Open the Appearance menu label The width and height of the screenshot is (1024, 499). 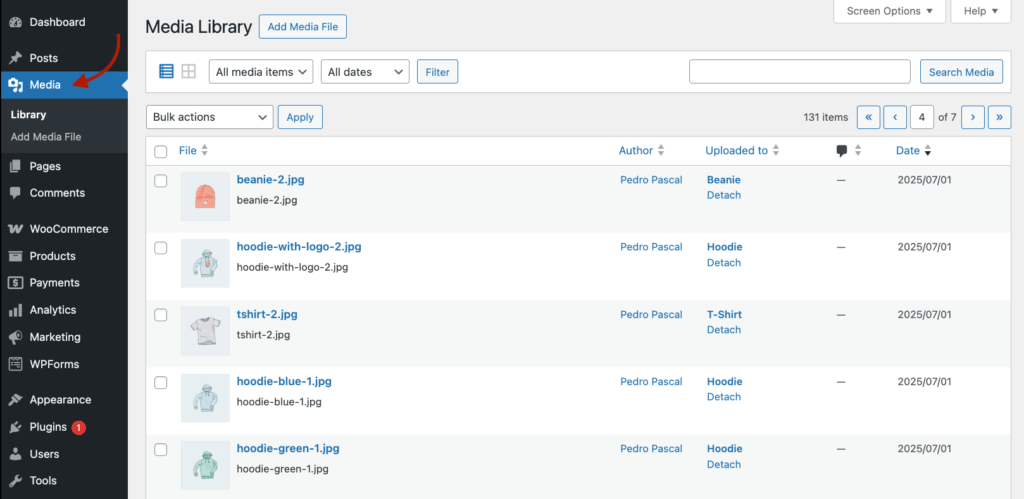pyautogui.click(x=60, y=400)
